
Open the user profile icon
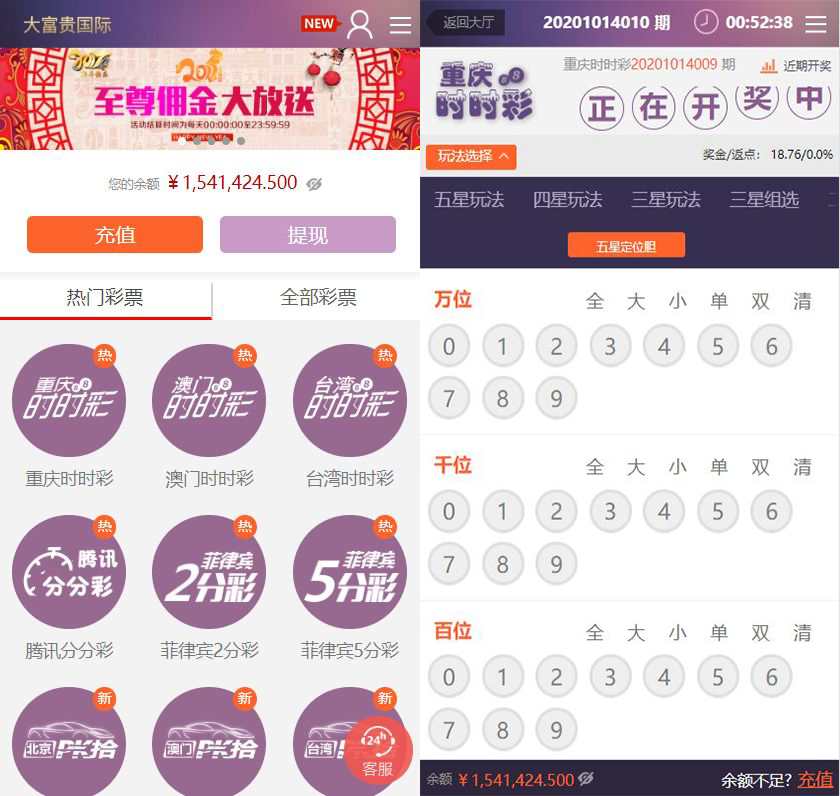360,25
